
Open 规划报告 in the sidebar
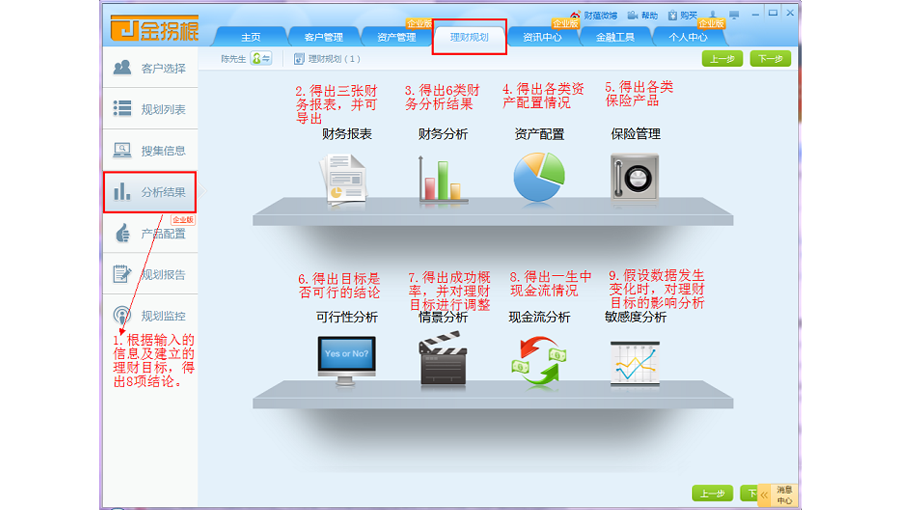[150, 274]
